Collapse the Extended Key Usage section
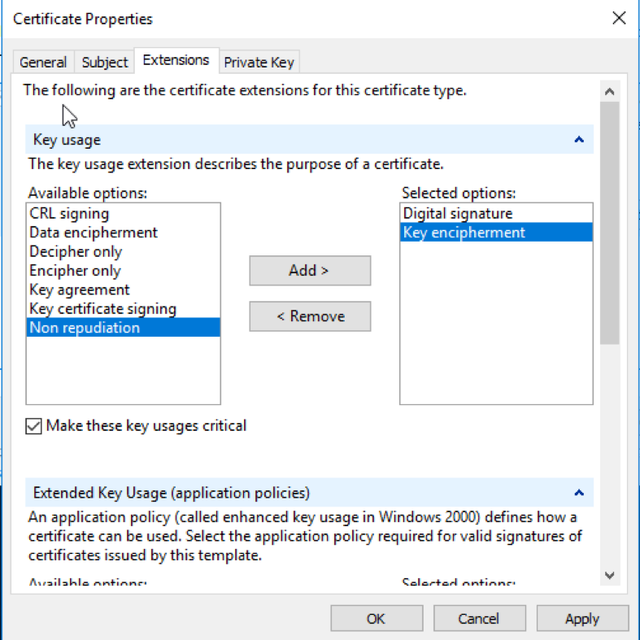640x640 pixels. click(578, 493)
